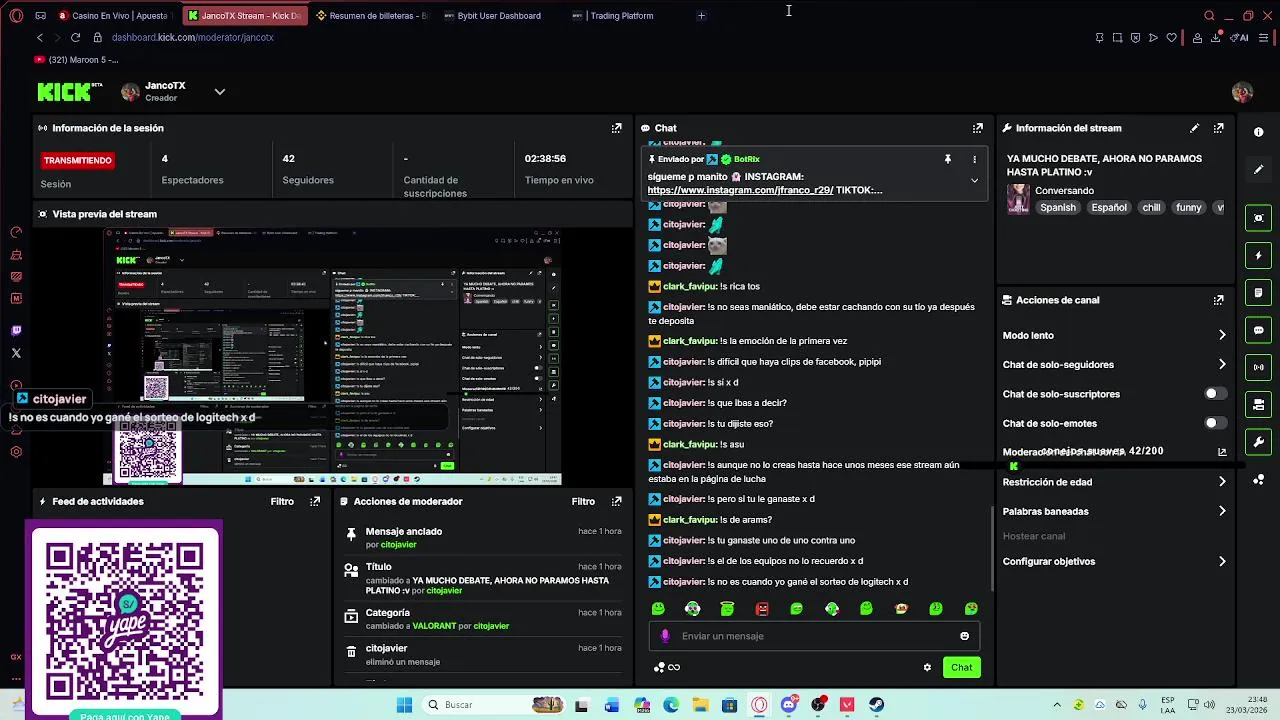
Task: Switch to Casino En Vivo browser tab
Action: pos(115,15)
